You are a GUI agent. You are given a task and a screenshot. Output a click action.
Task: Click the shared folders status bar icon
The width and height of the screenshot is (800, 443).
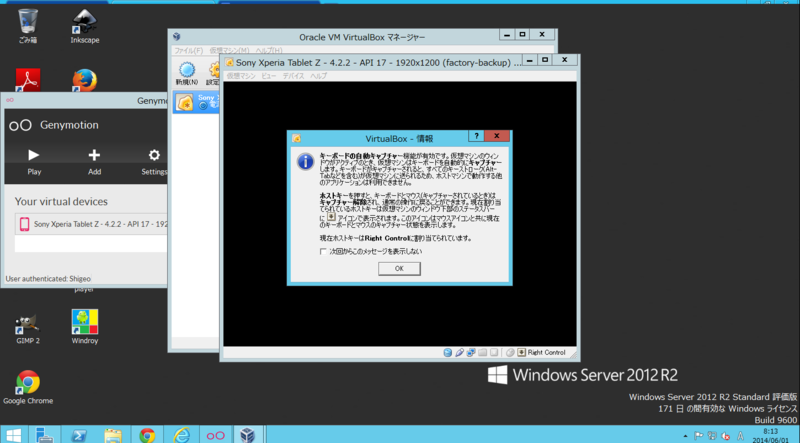(482, 353)
